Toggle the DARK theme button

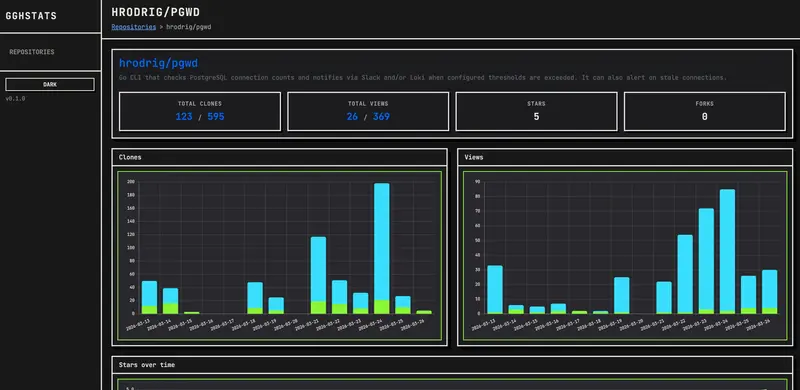coord(50,85)
